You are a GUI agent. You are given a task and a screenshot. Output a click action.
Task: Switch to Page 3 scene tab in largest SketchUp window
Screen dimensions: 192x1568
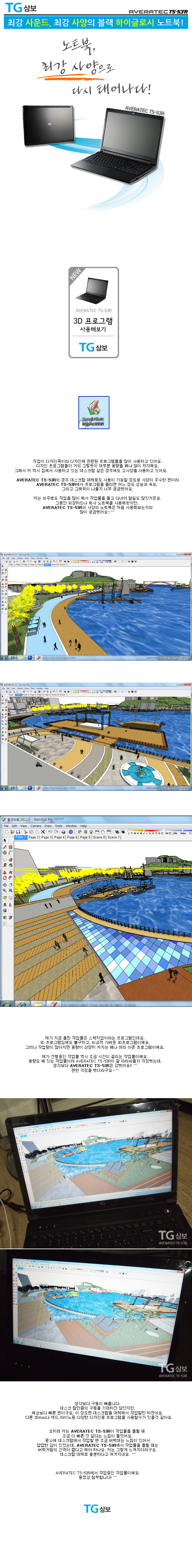click(46, 838)
